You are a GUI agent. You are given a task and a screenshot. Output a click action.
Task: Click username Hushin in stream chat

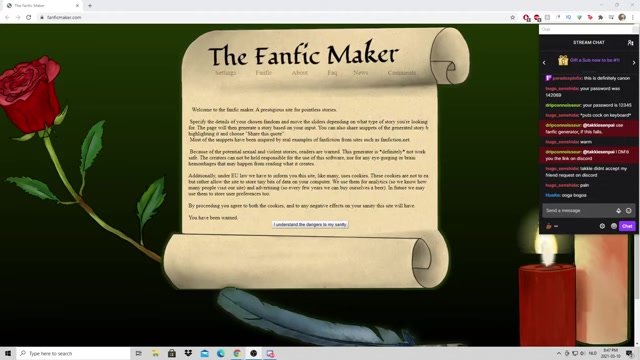click(x=553, y=196)
